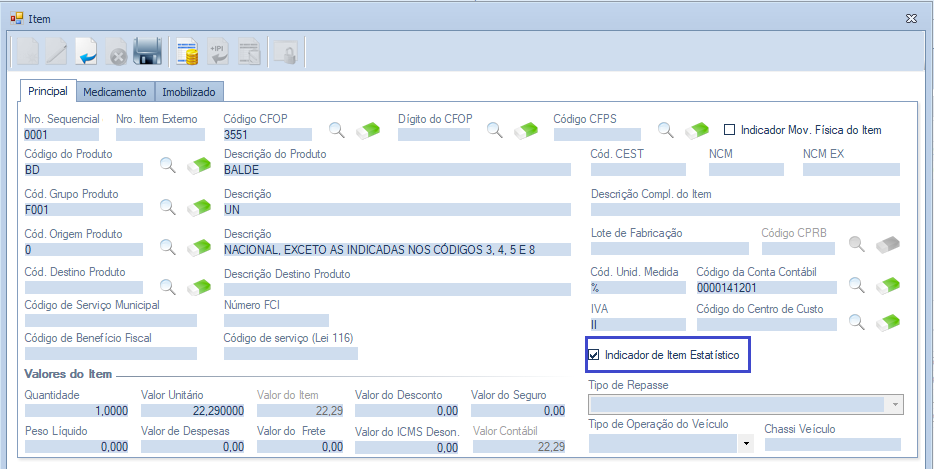The height and width of the screenshot is (469, 934).
Task: Uncheck Indicador de Item Estatístico checkbox
Action: tap(593, 355)
